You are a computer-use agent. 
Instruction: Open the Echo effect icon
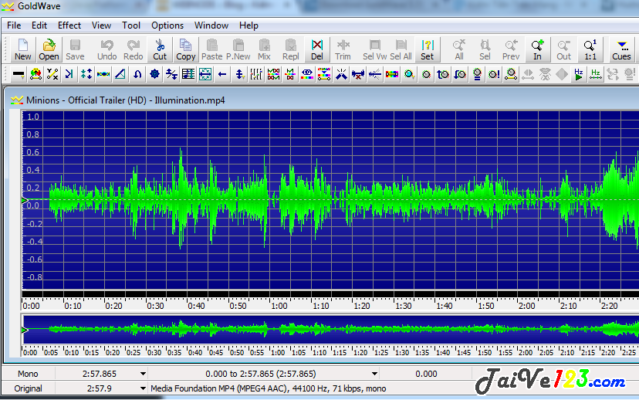[69, 74]
